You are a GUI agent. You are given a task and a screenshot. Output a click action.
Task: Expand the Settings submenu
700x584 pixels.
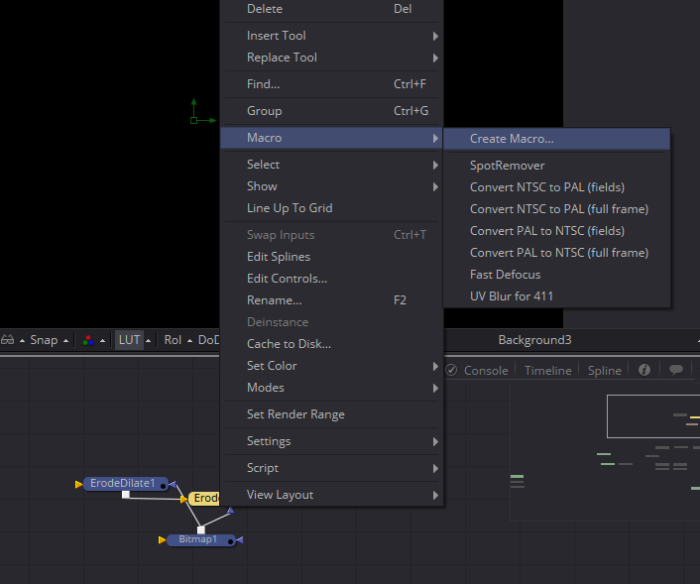click(x=332, y=442)
